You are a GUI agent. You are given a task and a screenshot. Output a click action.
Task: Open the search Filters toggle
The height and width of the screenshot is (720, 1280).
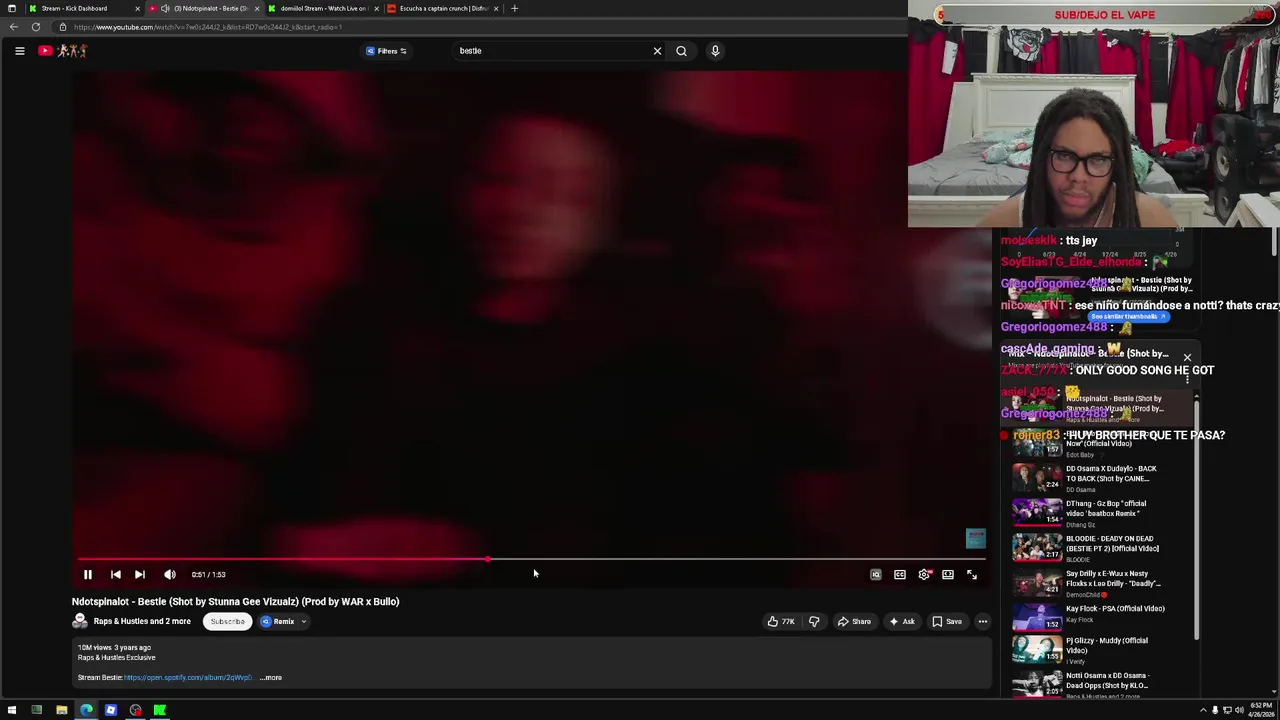387,51
